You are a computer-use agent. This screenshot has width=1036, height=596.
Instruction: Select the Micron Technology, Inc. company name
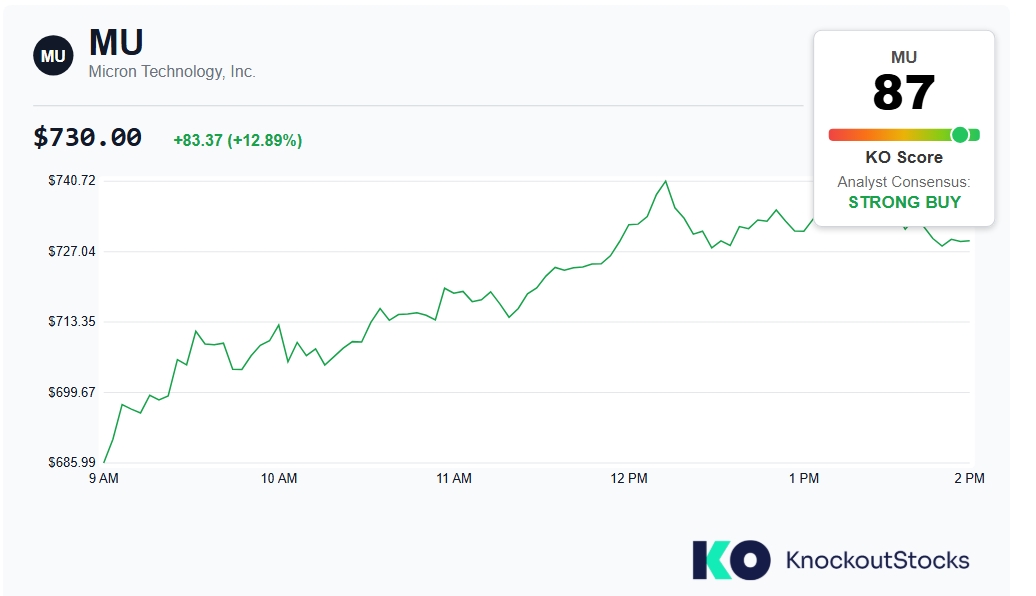tap(172, 71)
